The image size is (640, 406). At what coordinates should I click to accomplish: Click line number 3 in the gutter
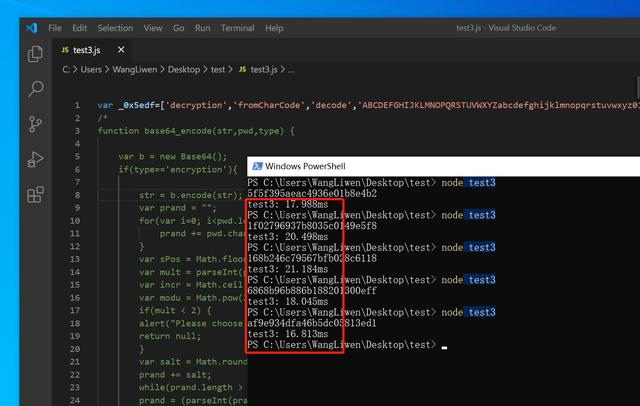click(77, 131)
